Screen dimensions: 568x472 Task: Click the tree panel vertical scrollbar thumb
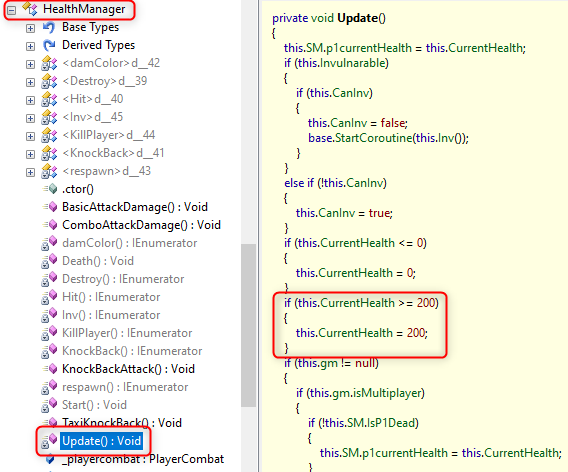(248, 325)
